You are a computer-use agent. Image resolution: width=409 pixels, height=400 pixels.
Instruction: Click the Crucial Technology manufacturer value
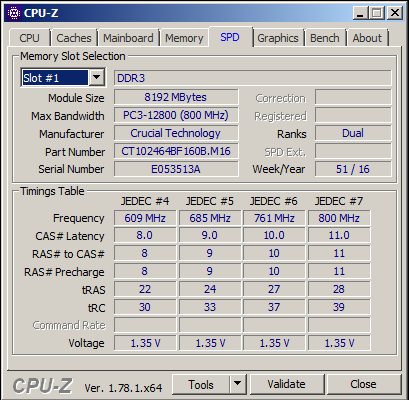tap(176, 133)
